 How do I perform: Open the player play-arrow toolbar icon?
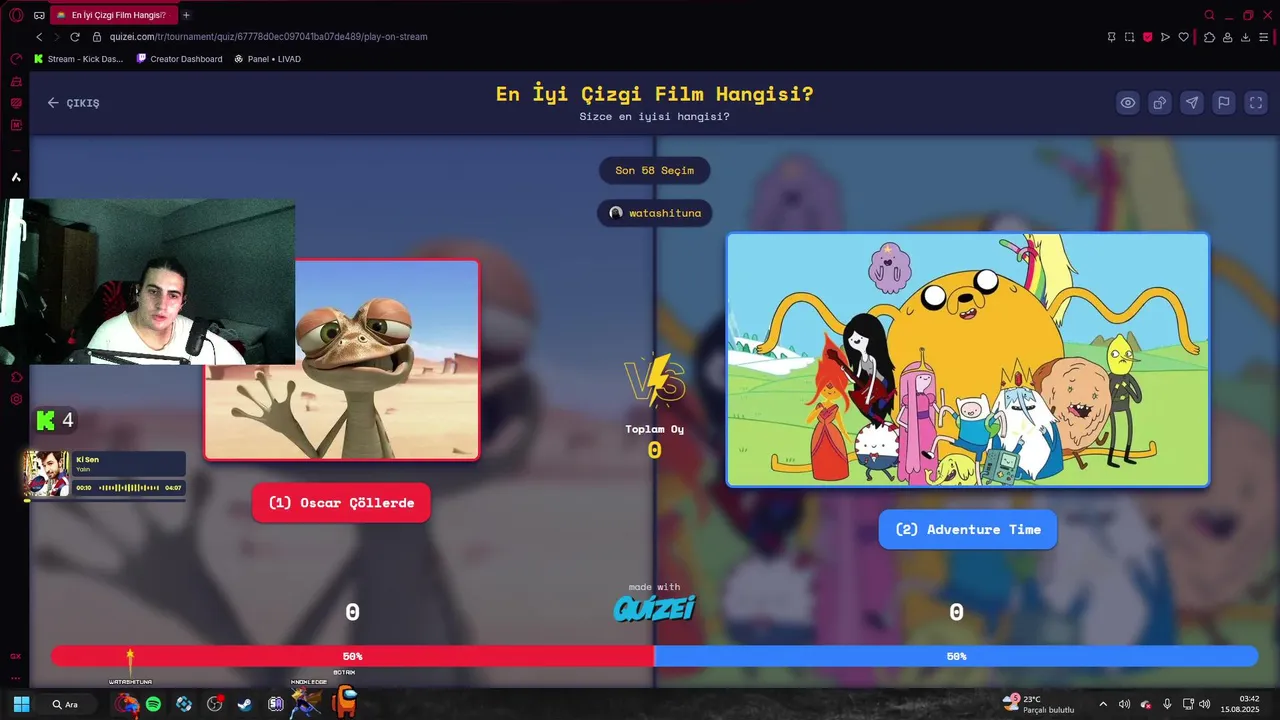(1165, 37)
